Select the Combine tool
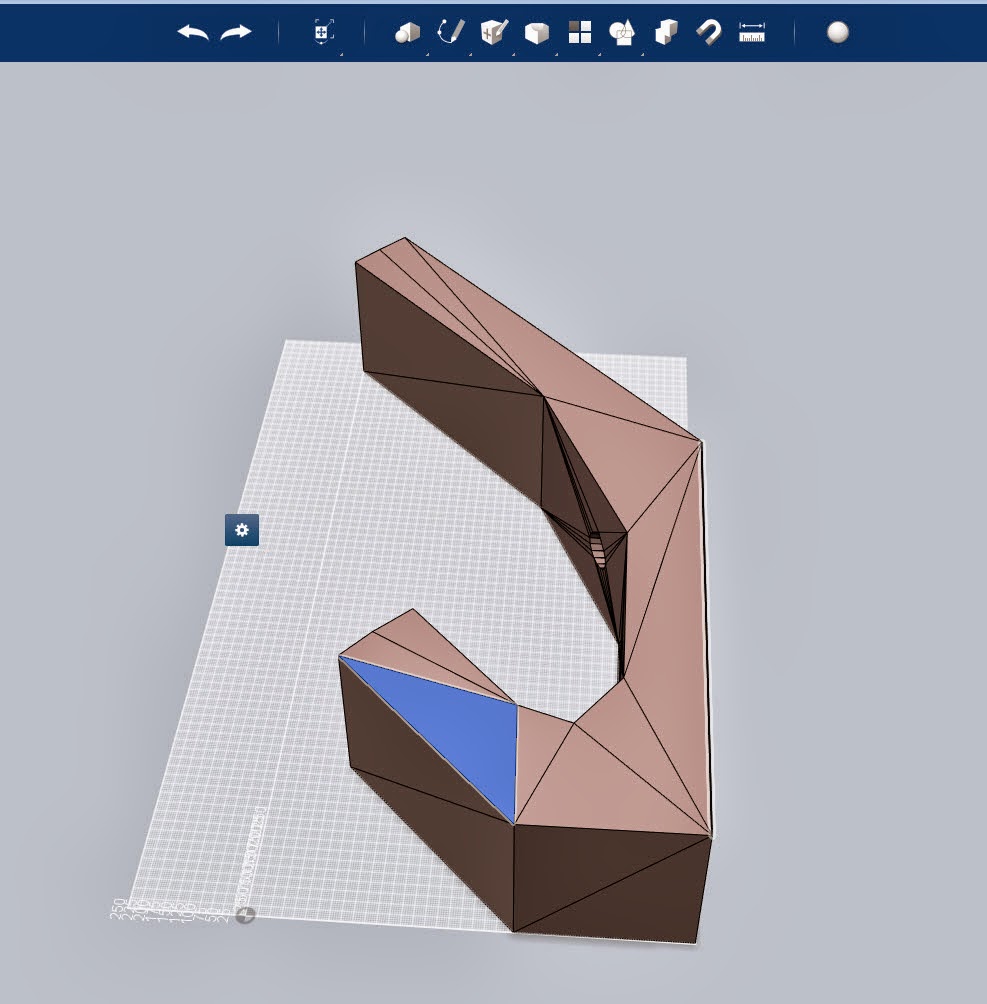 pyautogui.click(x=666, y=33)
